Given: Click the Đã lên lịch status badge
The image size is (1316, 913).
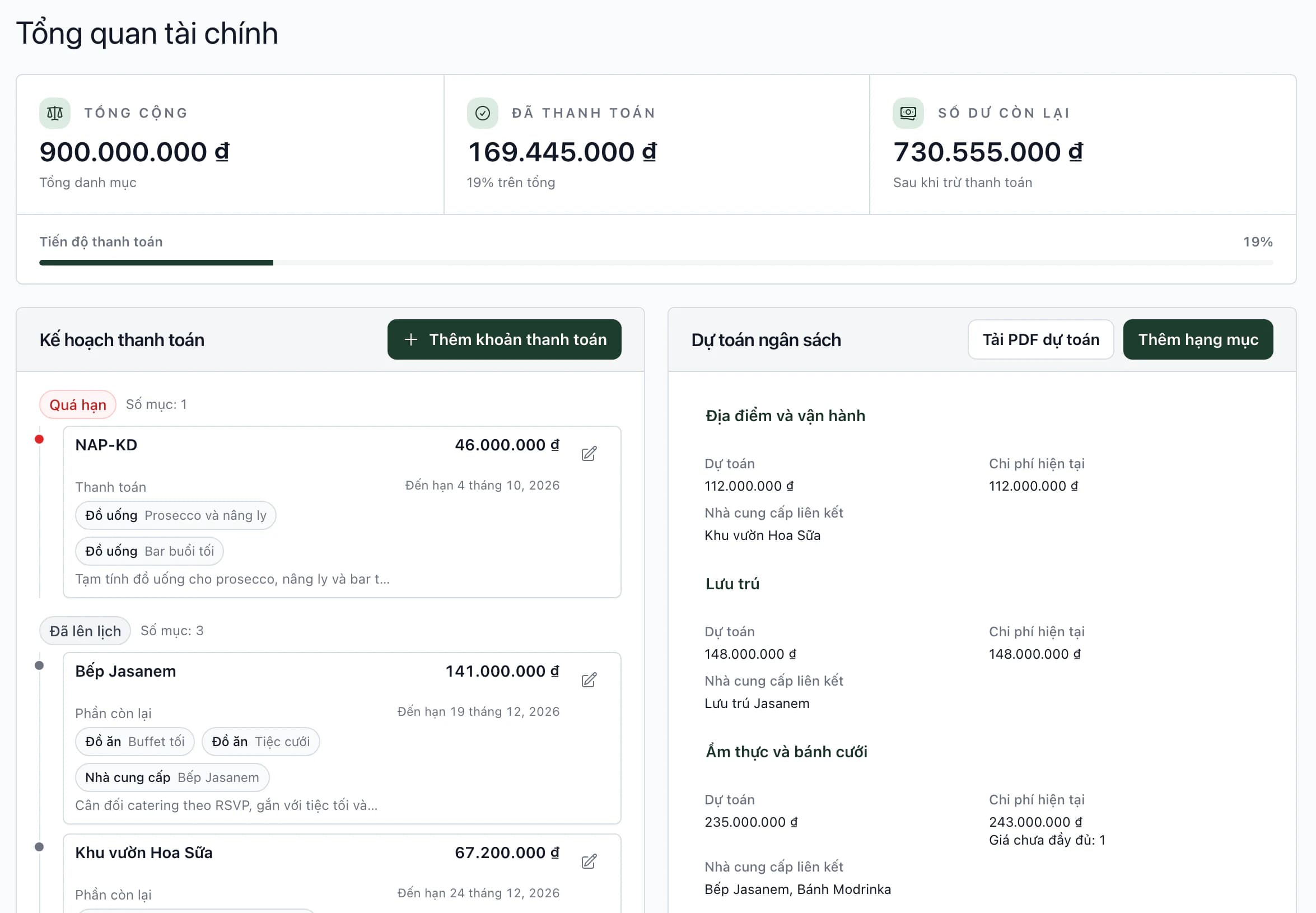Looking at the screenshot, I should [85, 631].
